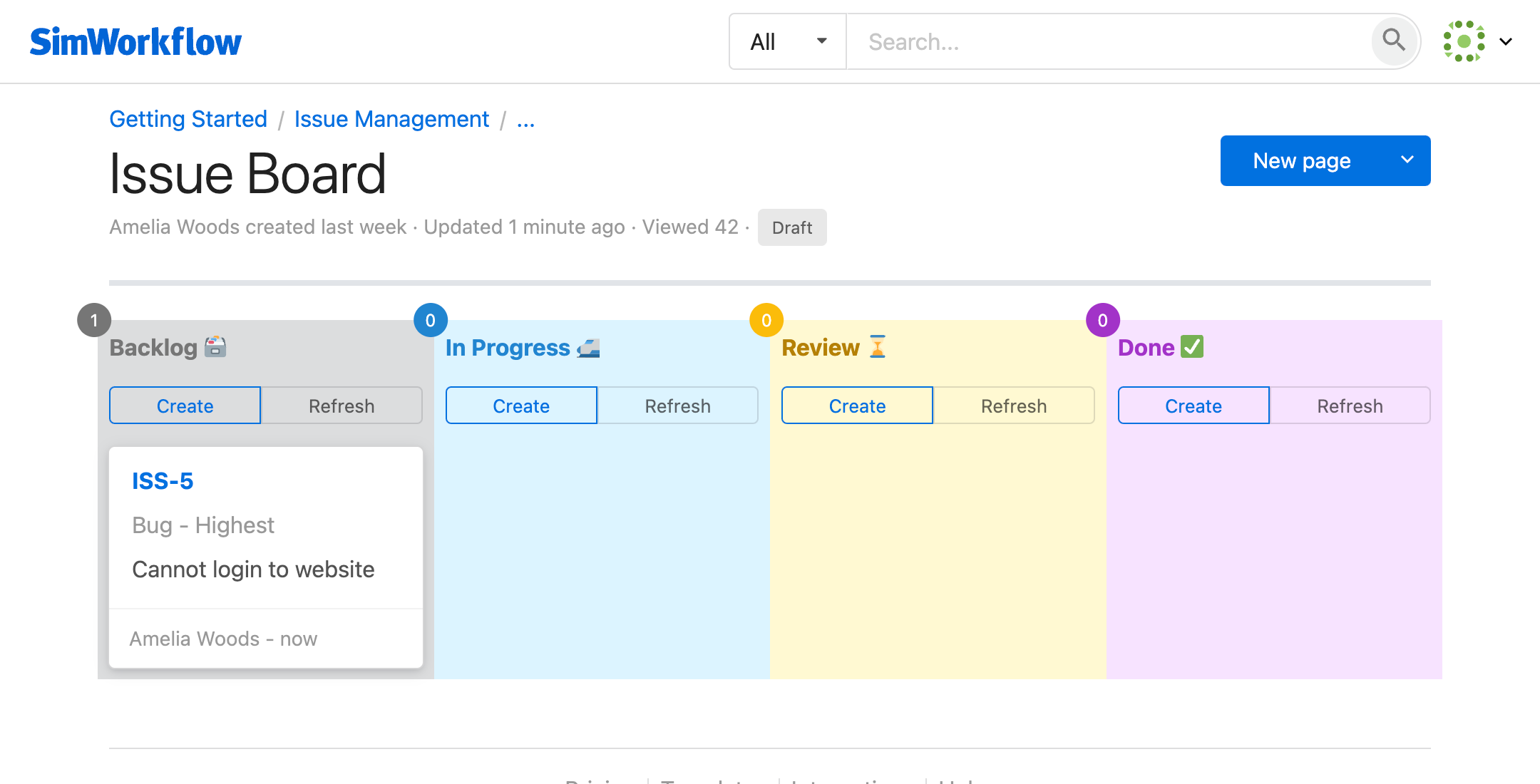
Task: Click the Done column heading
Action: [x=1146, y=348]
